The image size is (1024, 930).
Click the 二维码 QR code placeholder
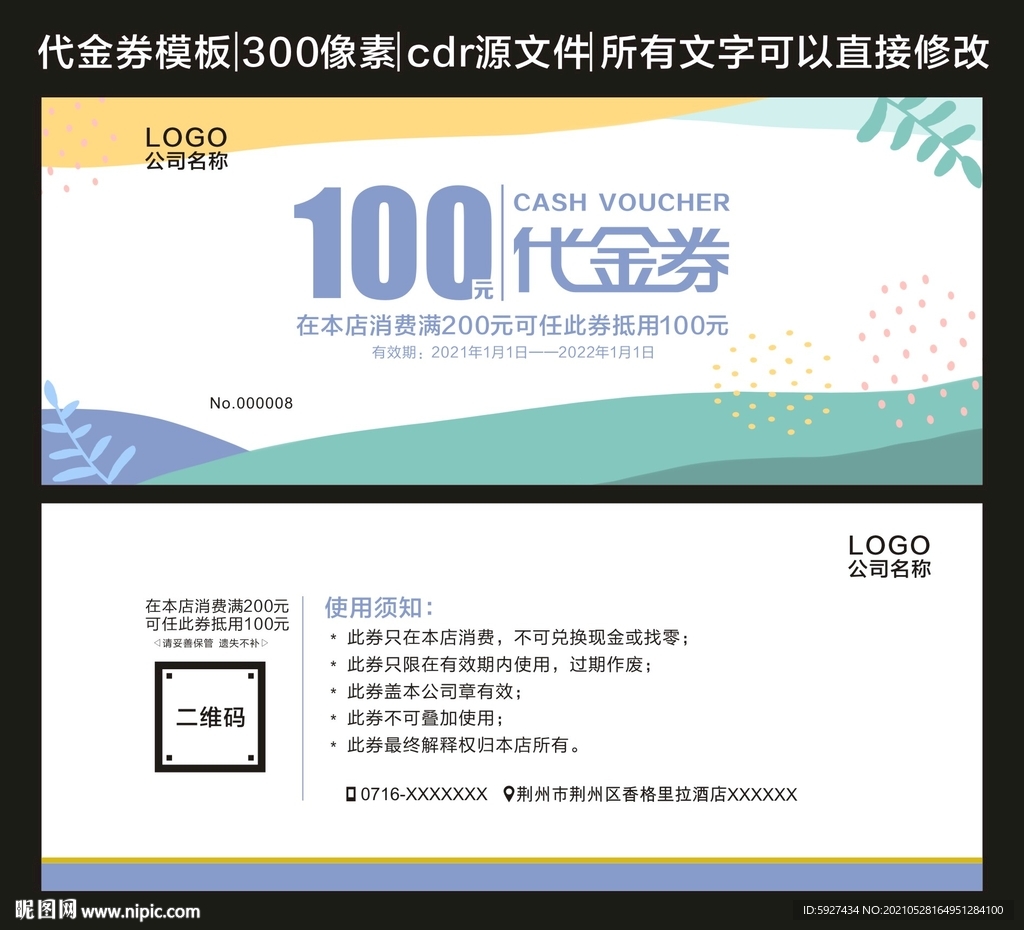210,716
